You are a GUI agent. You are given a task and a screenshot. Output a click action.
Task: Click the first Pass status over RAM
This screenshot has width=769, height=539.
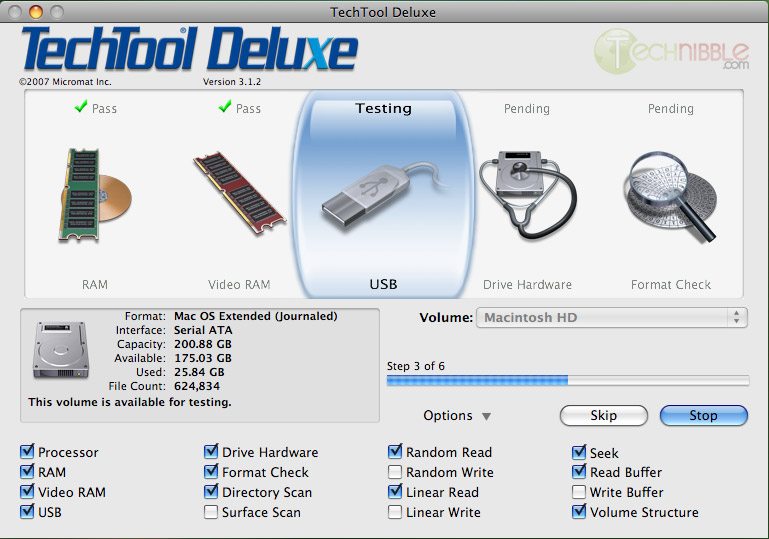pos(104,108)
